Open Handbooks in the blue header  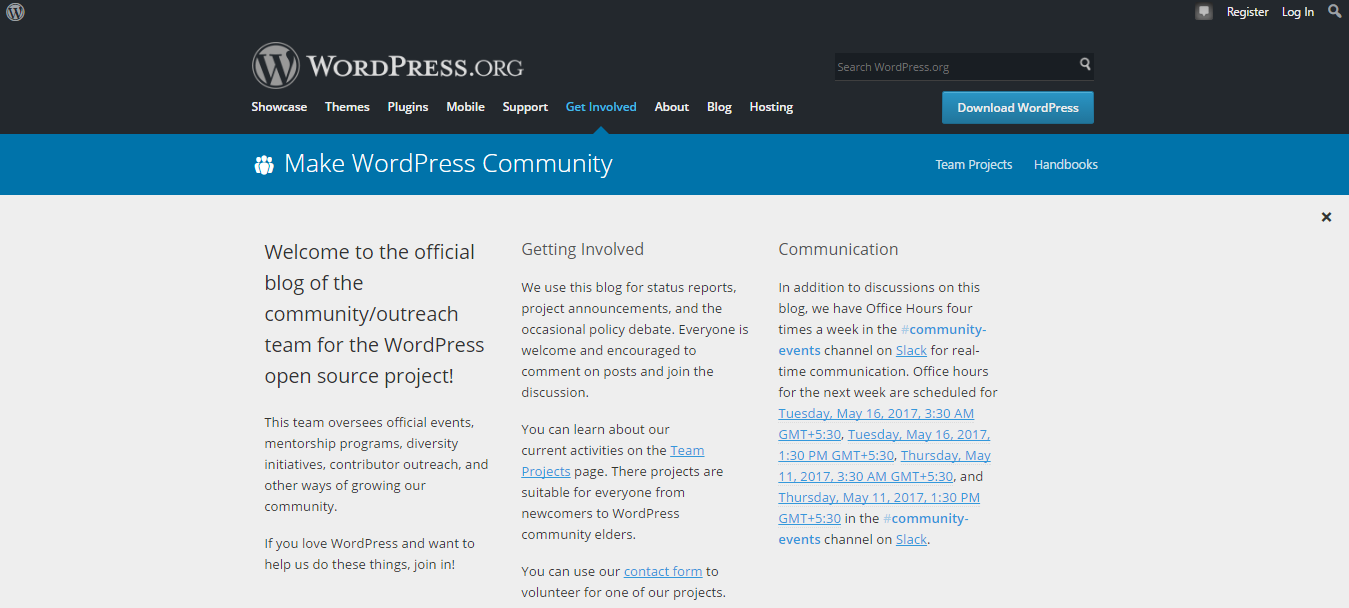[1066, 165]
